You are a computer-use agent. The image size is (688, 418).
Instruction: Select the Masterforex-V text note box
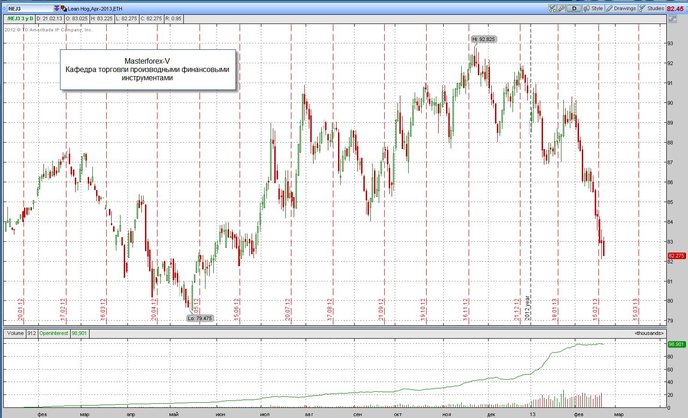(148, 70)
